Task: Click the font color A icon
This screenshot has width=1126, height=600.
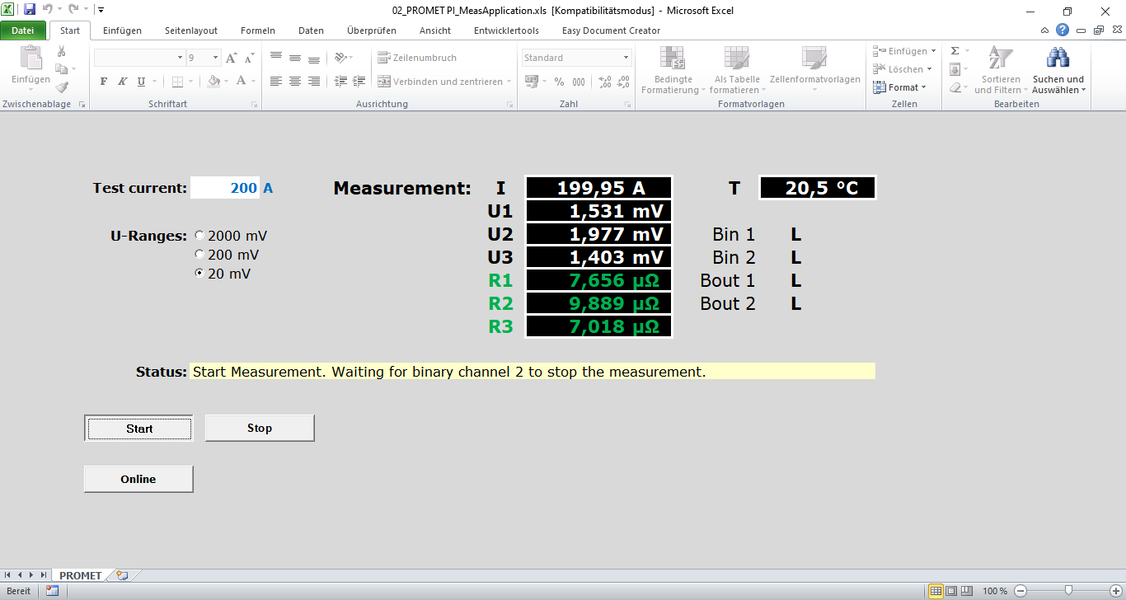Action: 241,82
